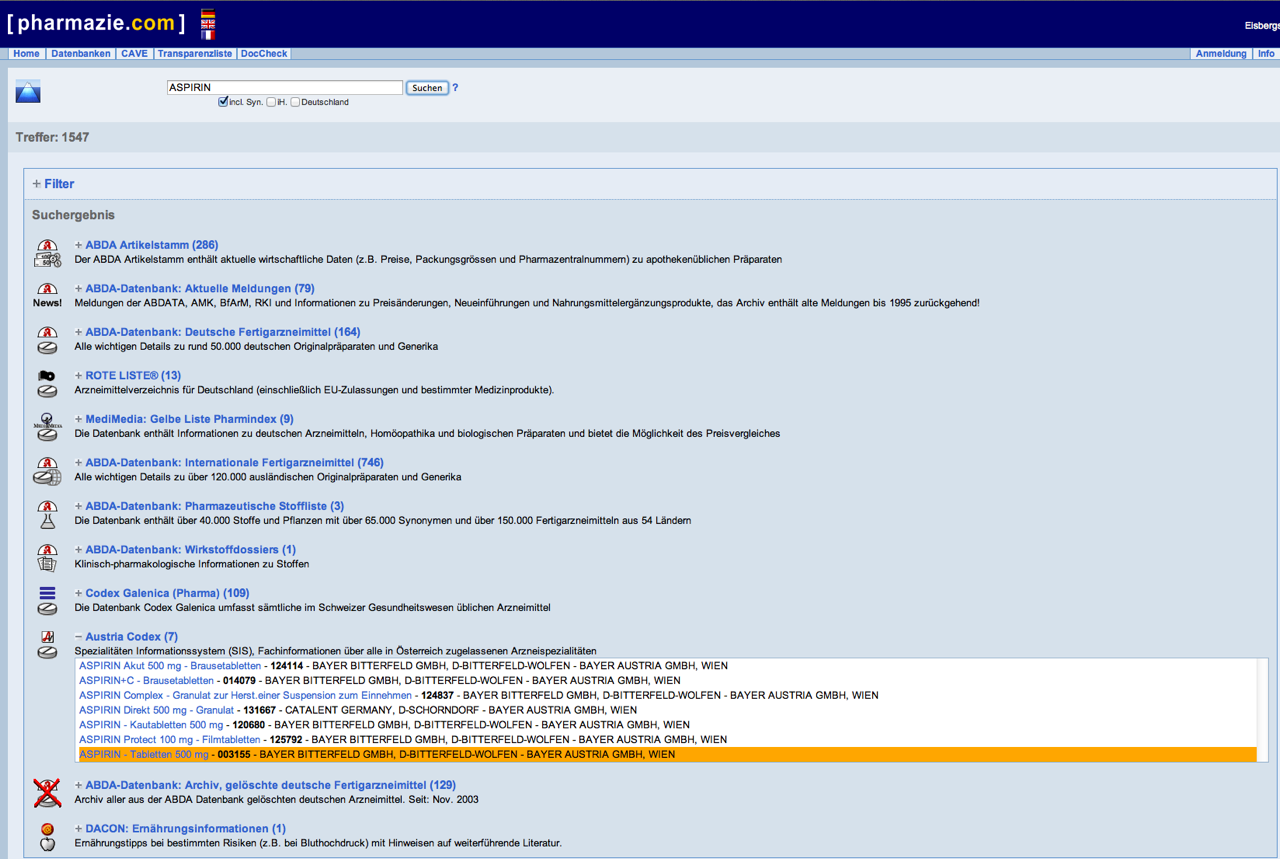1280x859 pixels.
Task: Open search help question mark
Action: coord(455,88)
